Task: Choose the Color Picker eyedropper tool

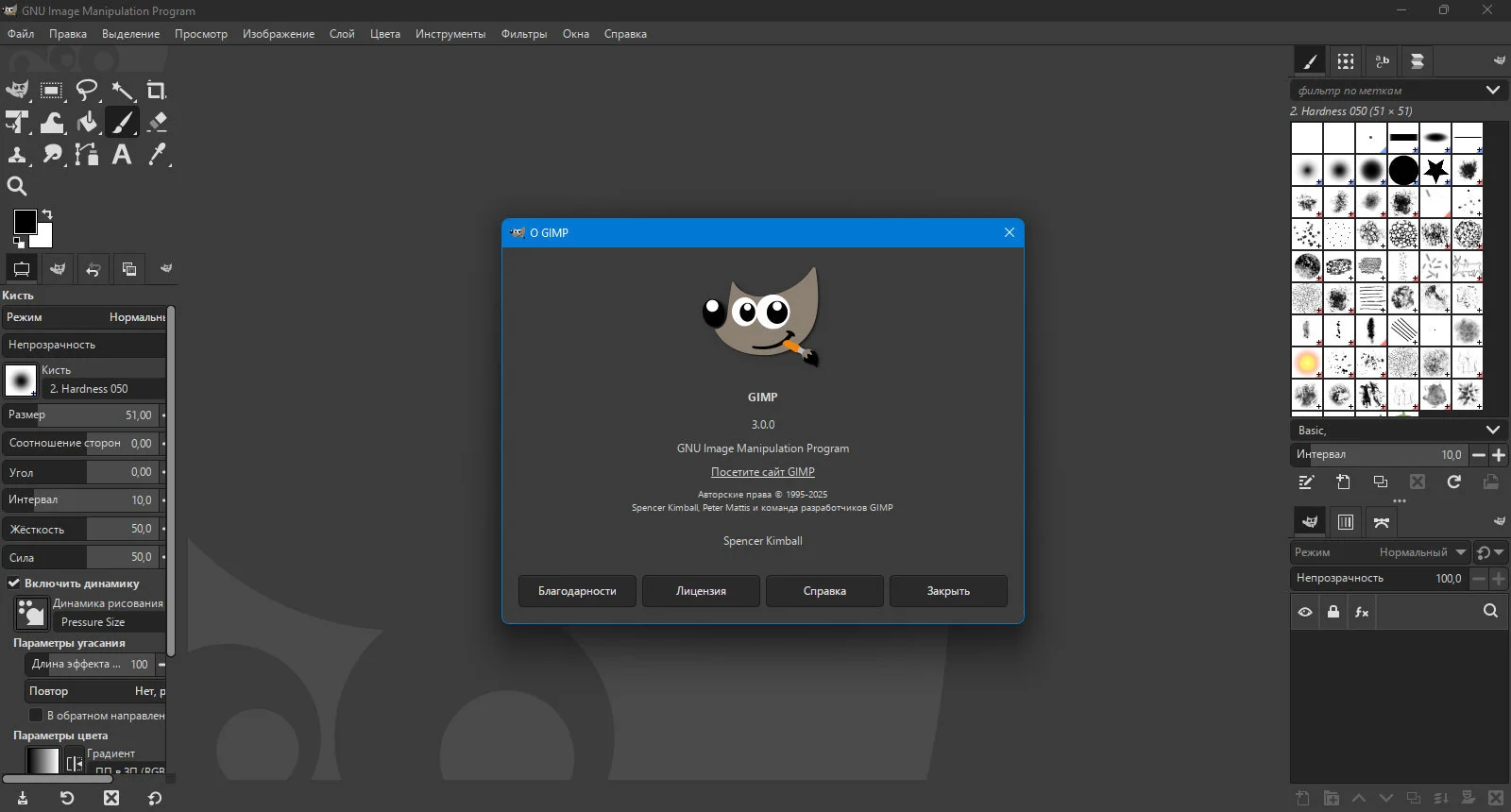Action: (157, 154)
